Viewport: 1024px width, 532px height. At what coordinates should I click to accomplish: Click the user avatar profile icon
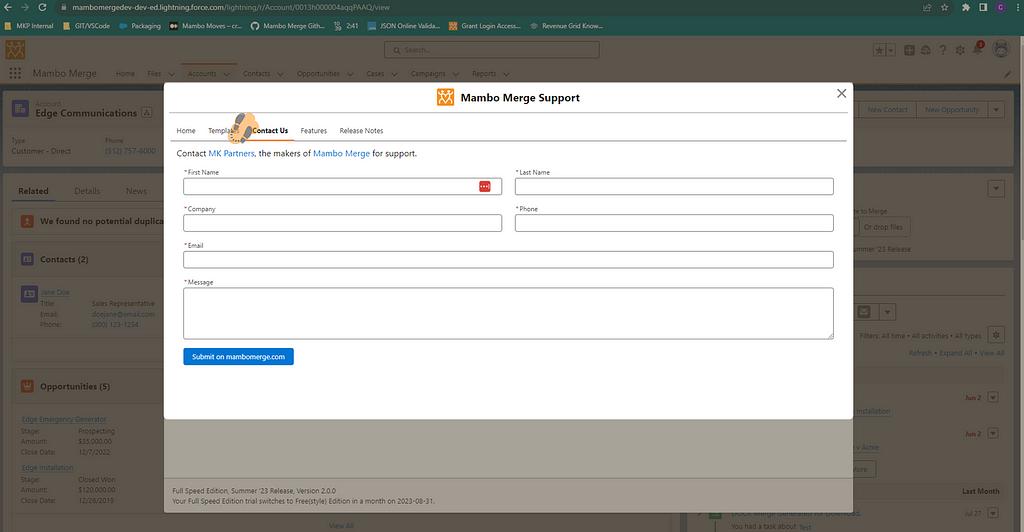[x=999, y=50]
